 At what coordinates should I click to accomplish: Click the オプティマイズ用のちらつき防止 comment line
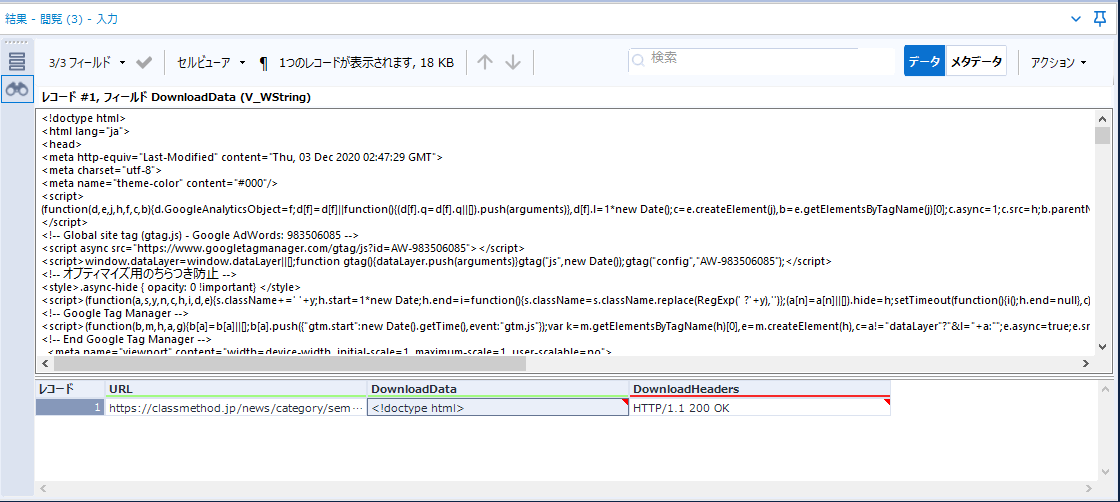[139, 274]
